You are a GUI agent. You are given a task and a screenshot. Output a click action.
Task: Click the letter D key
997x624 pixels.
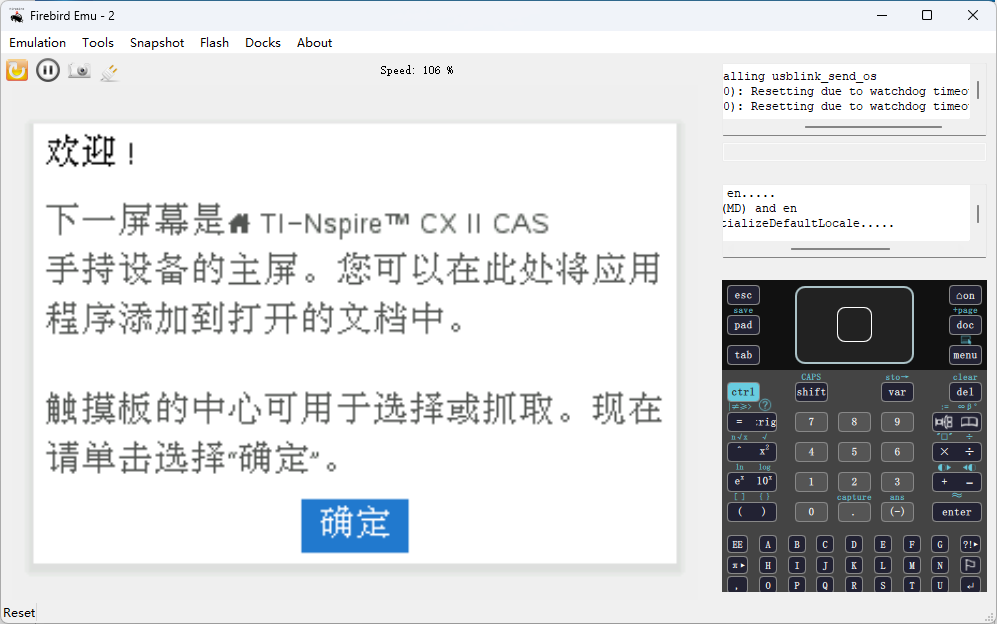(x=854, y=544)
